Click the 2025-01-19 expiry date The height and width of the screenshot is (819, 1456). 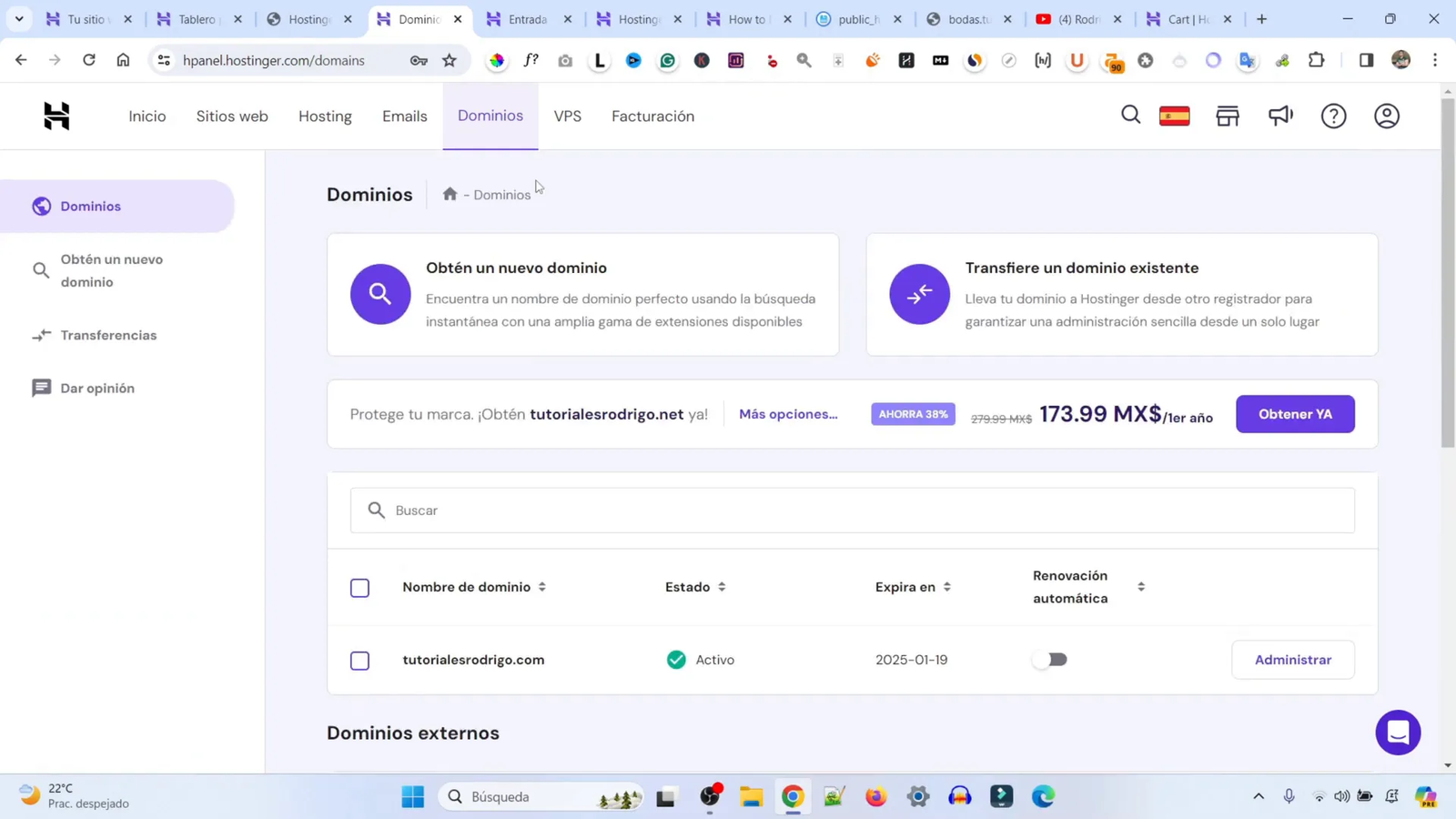pos(911,660)
